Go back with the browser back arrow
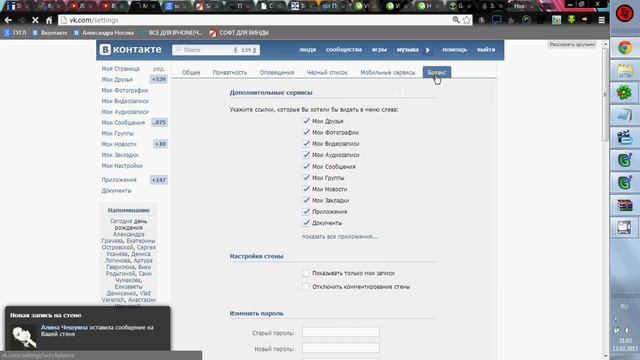Viewport: 640px width, 360px height. 8,20
